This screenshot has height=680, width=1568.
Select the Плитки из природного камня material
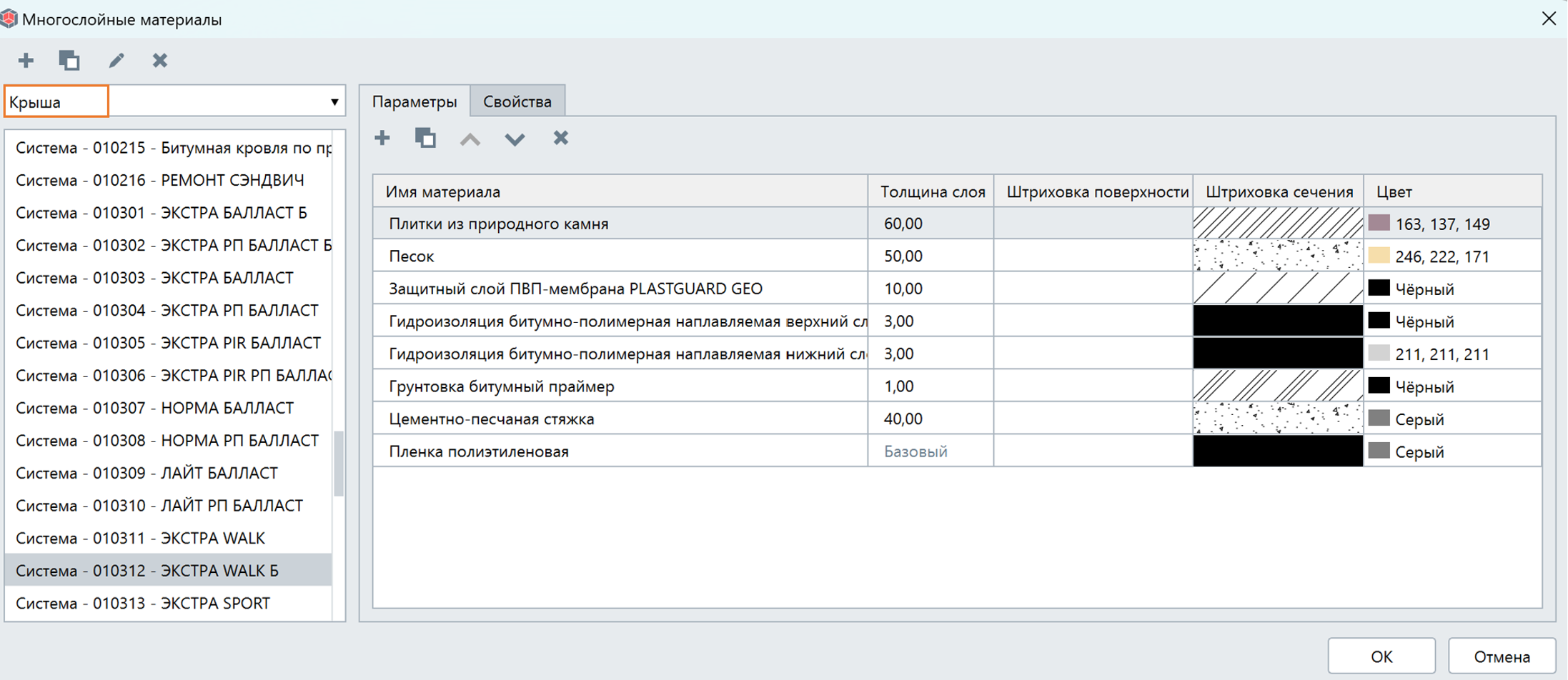click(620, 223)
